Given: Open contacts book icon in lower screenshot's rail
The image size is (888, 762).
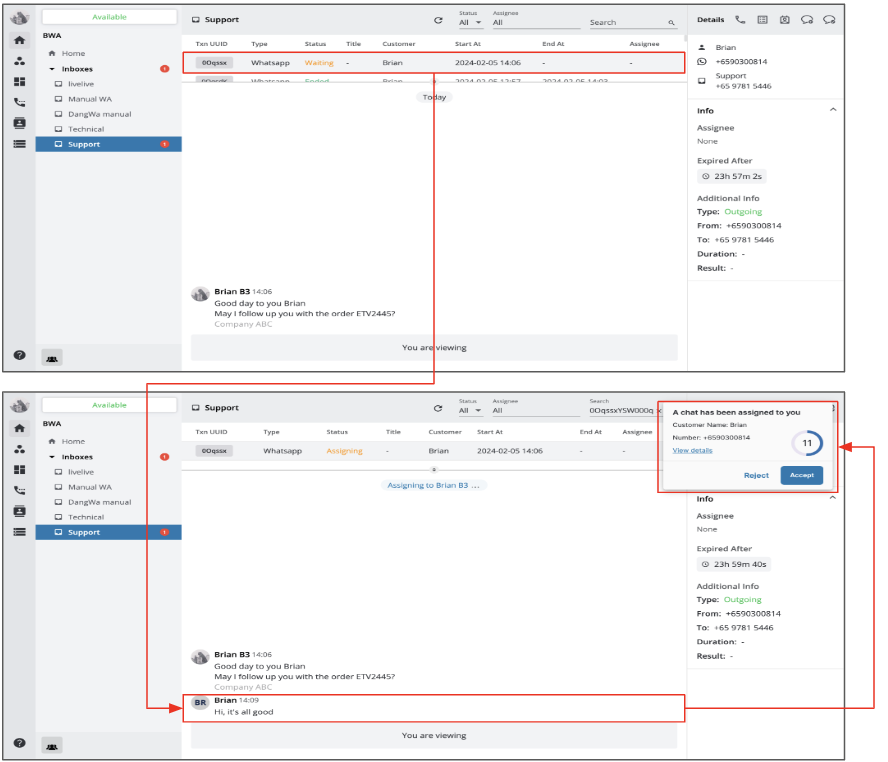Looking at the screenshot, I should [x=19, y=511].
